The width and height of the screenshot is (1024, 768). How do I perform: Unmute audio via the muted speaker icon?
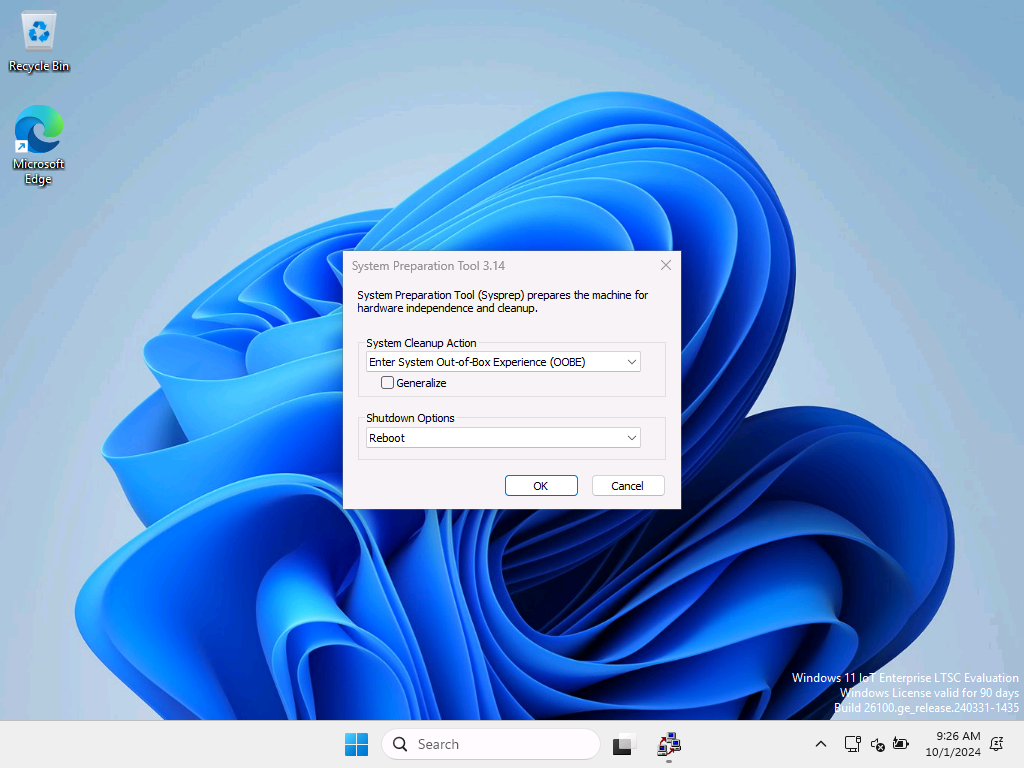click(876, 745)
